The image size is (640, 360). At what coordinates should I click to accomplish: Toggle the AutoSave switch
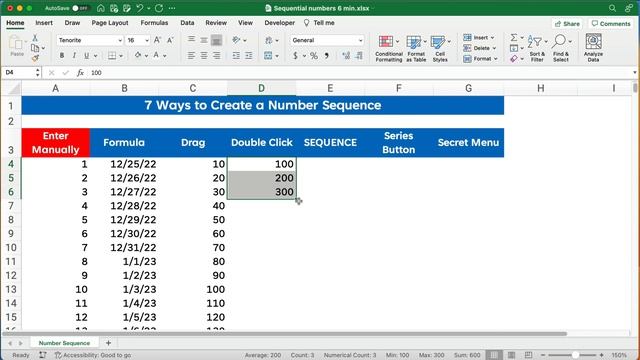point(80,8)
